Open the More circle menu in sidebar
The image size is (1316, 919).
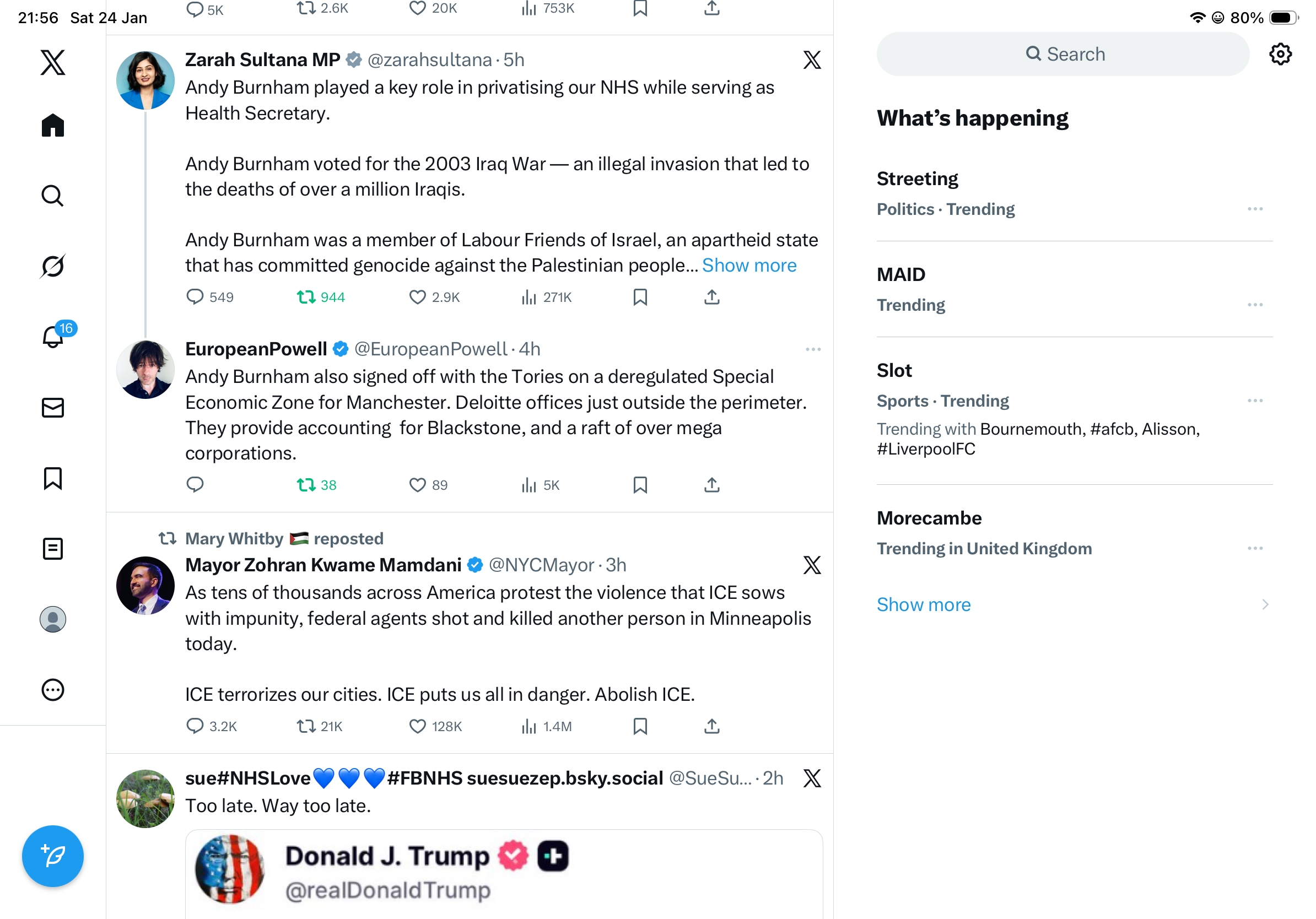point(53,690)
